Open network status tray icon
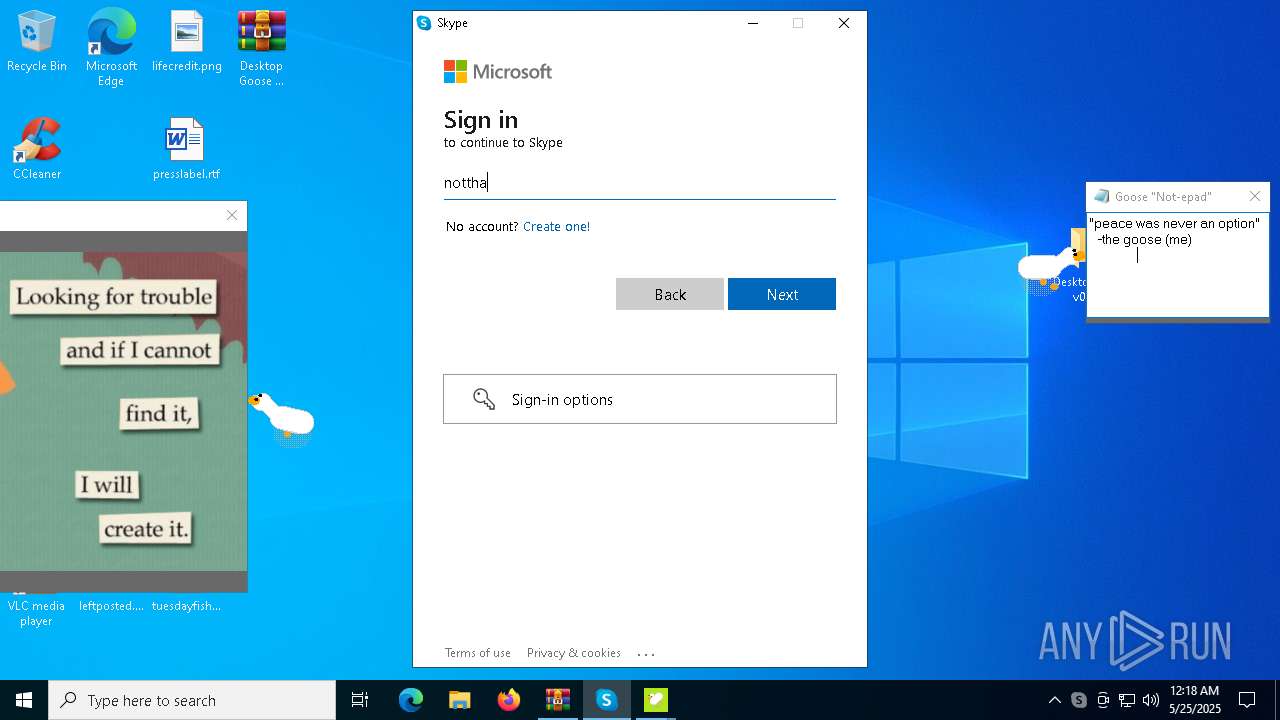Screen dimensions: 1280x720 tap(1127, 700)
